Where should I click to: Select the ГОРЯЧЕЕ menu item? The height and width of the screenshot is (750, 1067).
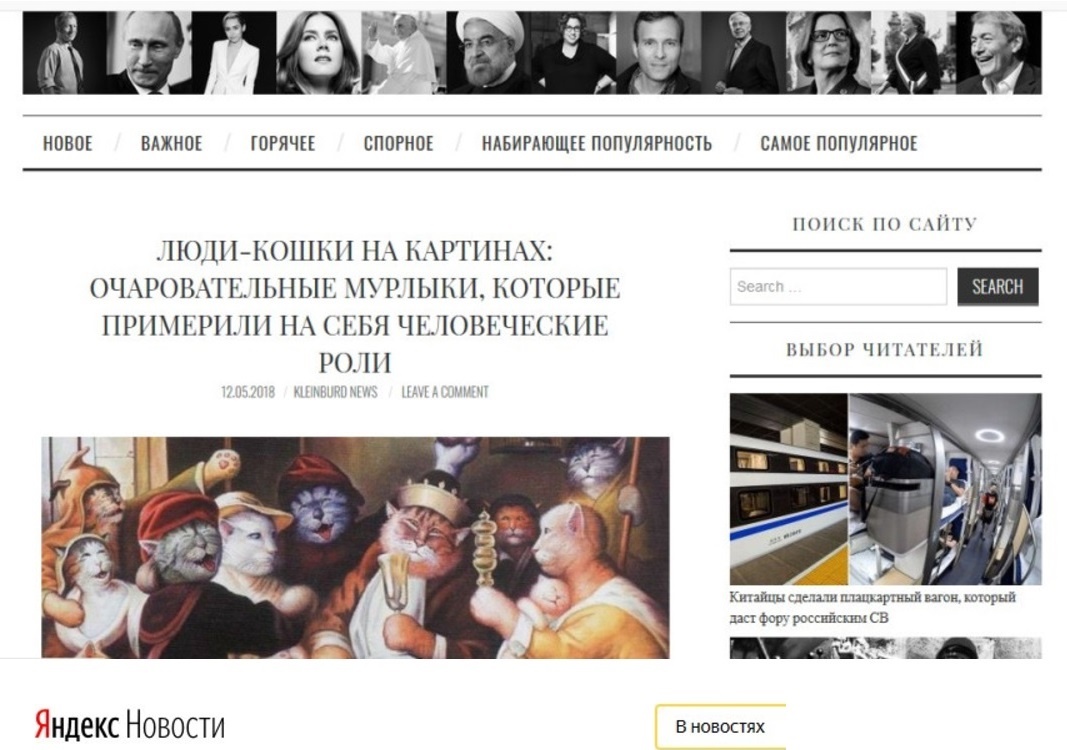(282, 143)
